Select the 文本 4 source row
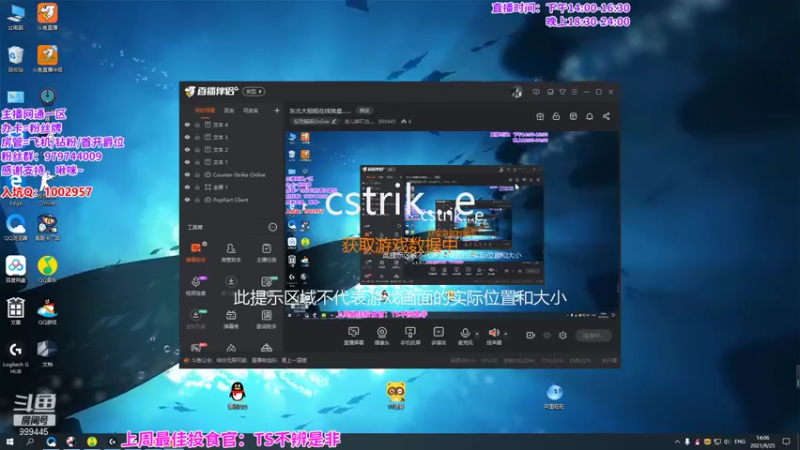Image resolution: width=800 pixels, height=450 pixels. 232,124
